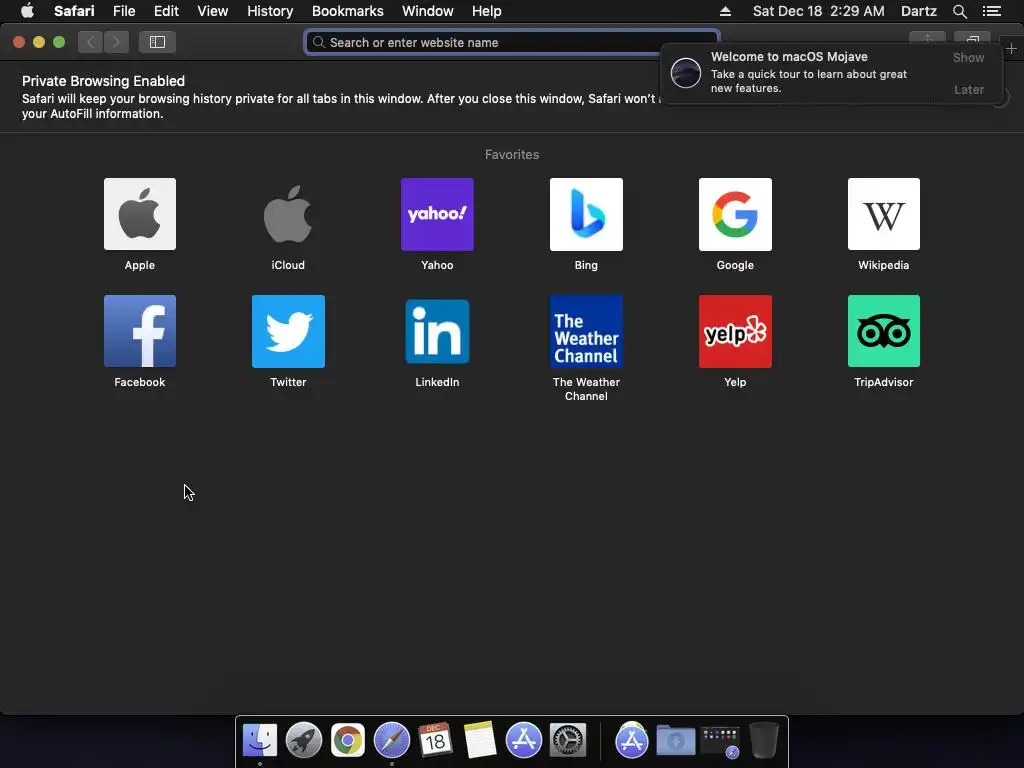Open Notification Center list icon
The height and width of the screenshot is (768, 1024).
[991, 11]
